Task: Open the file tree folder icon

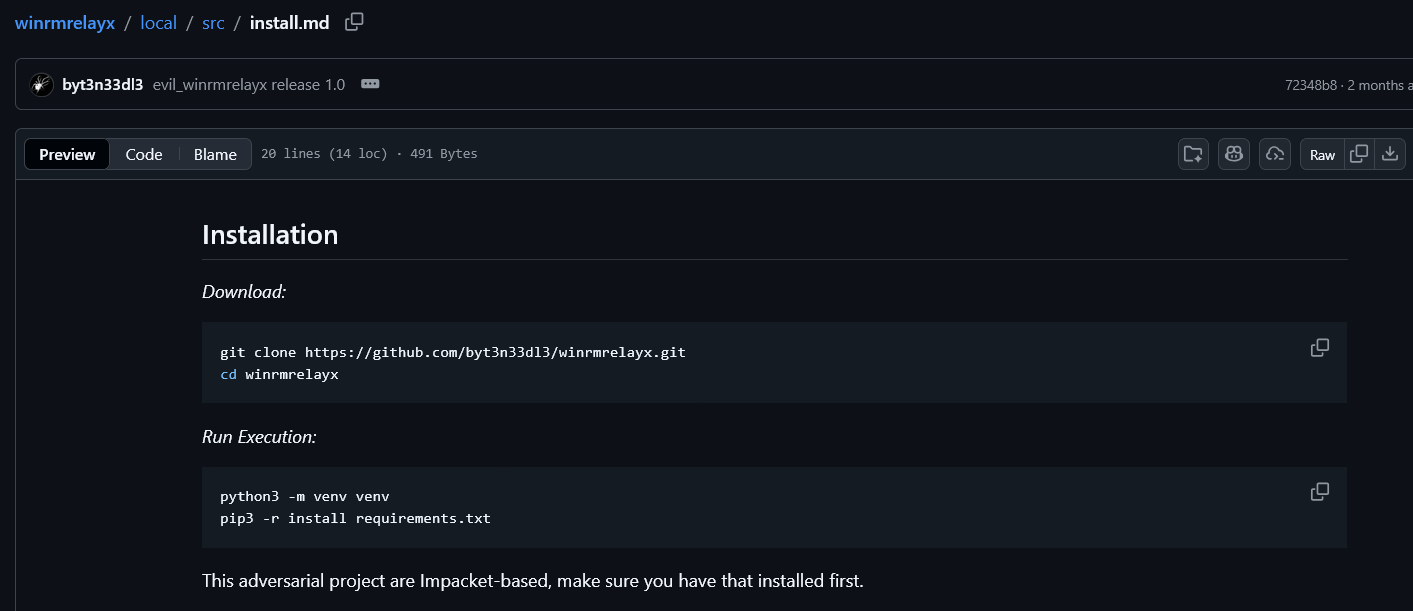Action: [1193, 154]
